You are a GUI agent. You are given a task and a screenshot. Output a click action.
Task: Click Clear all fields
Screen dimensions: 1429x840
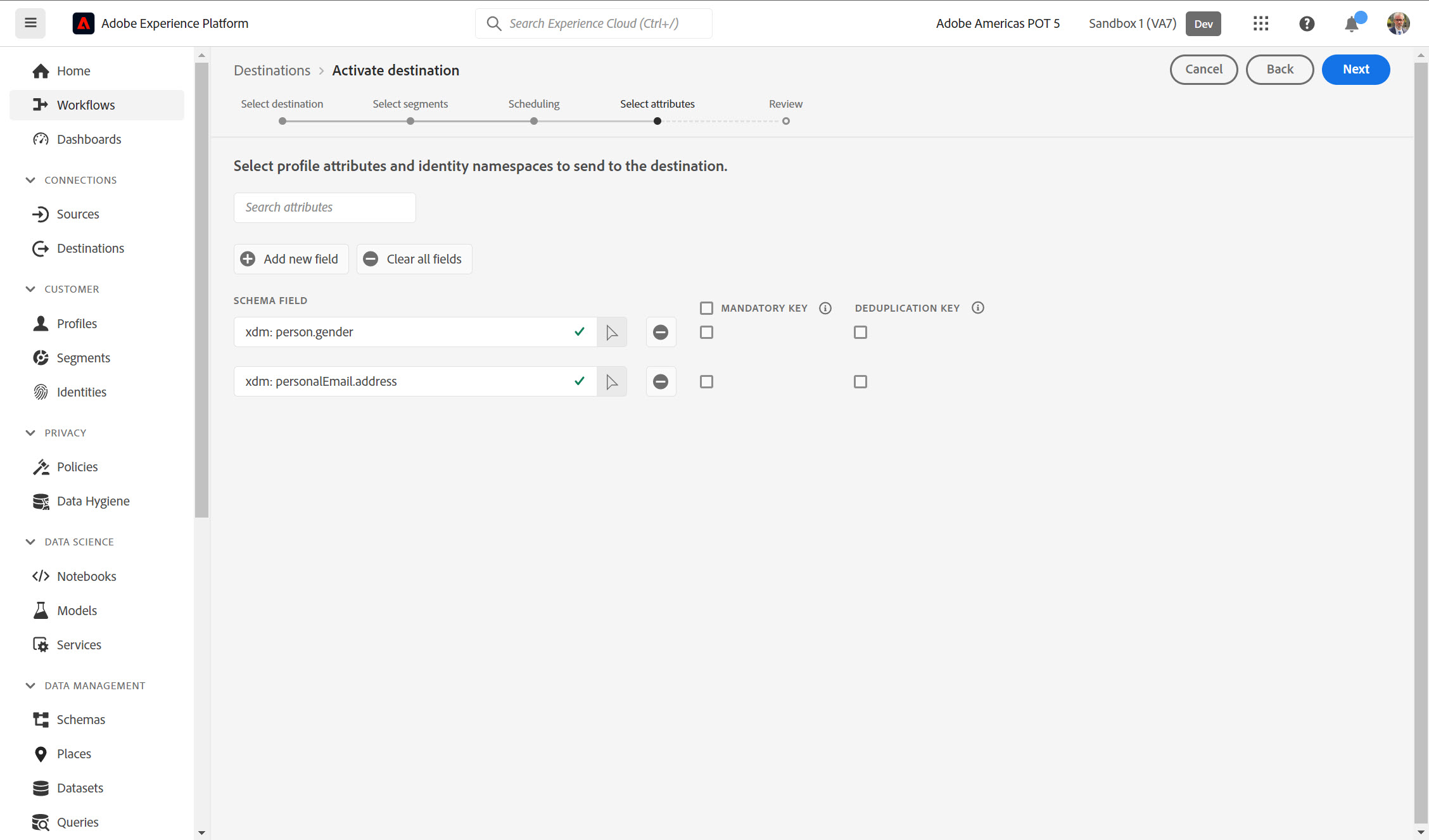[x=414, y=259]
